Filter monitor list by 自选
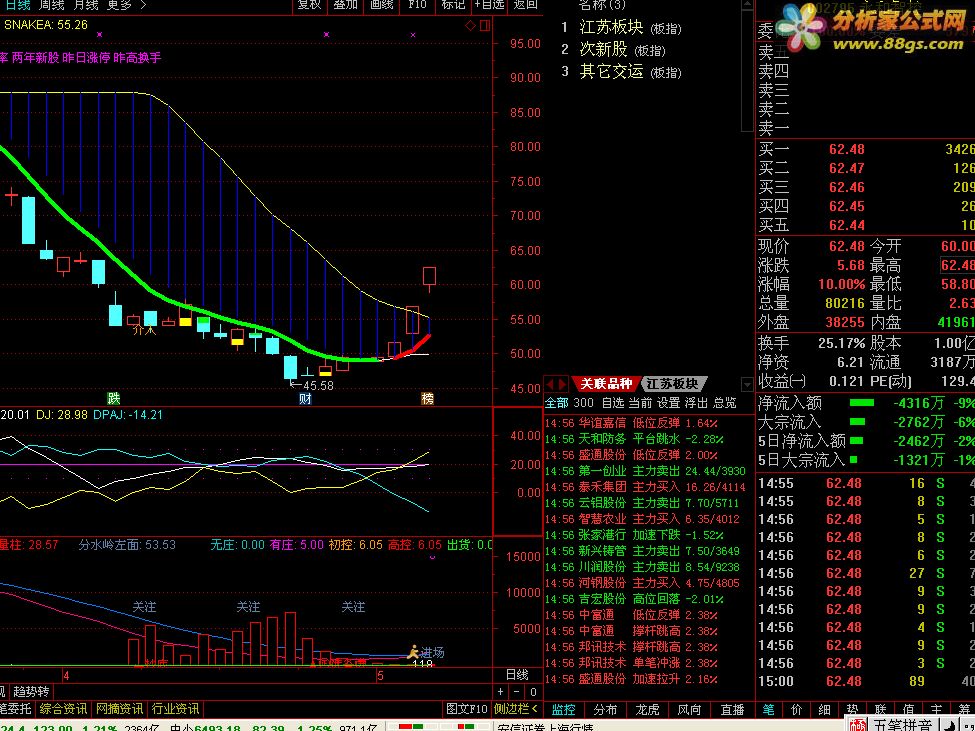The image size is (975, 731). point(612,403)
